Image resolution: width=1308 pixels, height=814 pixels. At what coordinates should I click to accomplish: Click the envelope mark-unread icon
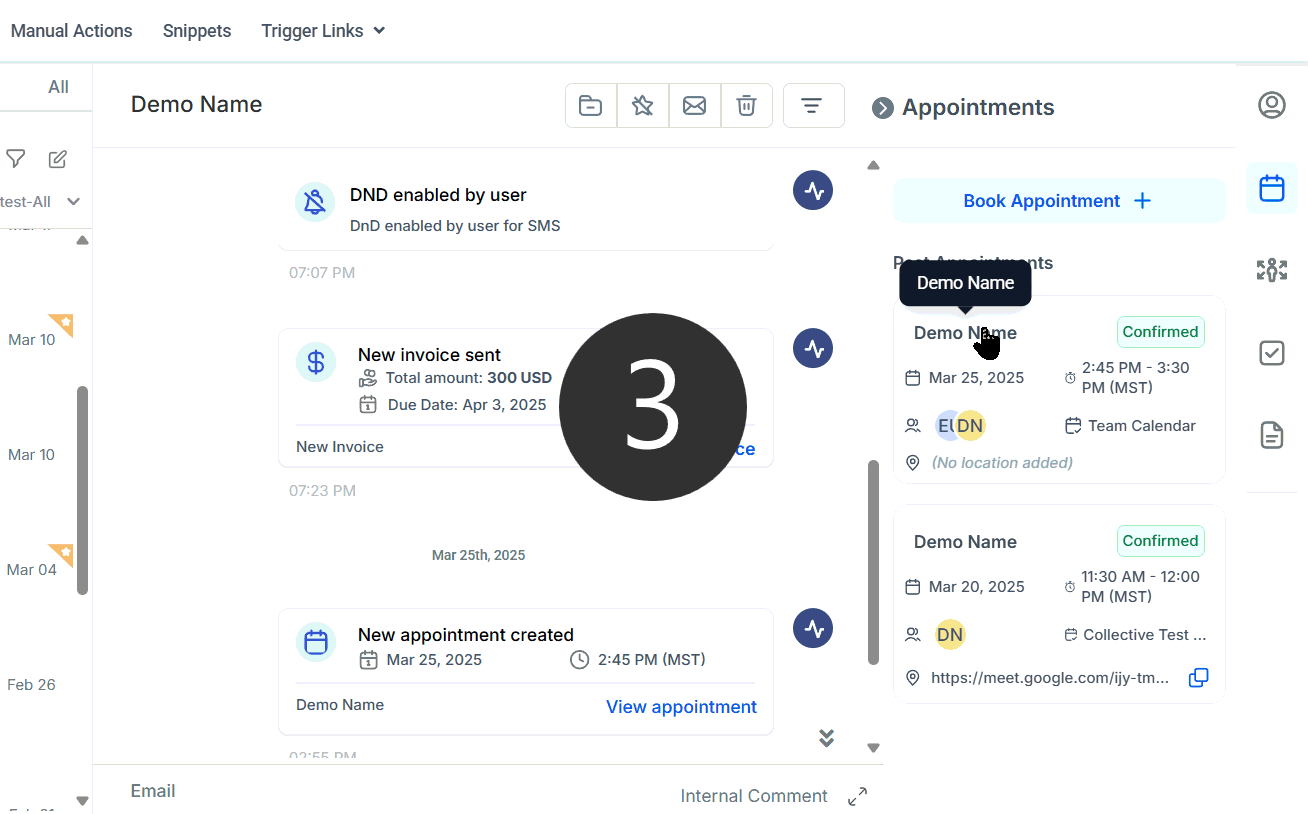click(695, 106)
